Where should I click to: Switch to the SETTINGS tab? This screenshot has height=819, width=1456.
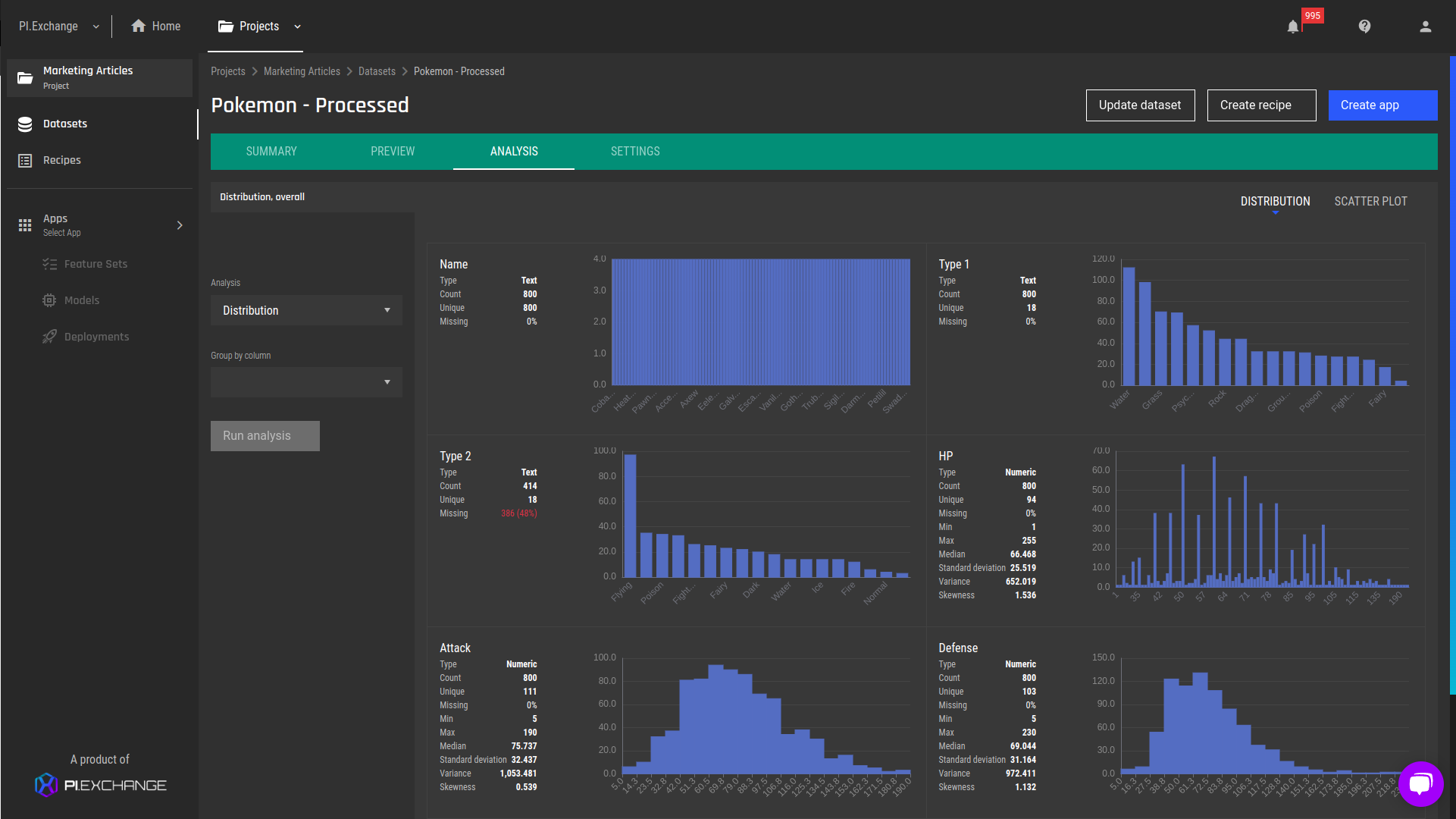click(635, 152)
